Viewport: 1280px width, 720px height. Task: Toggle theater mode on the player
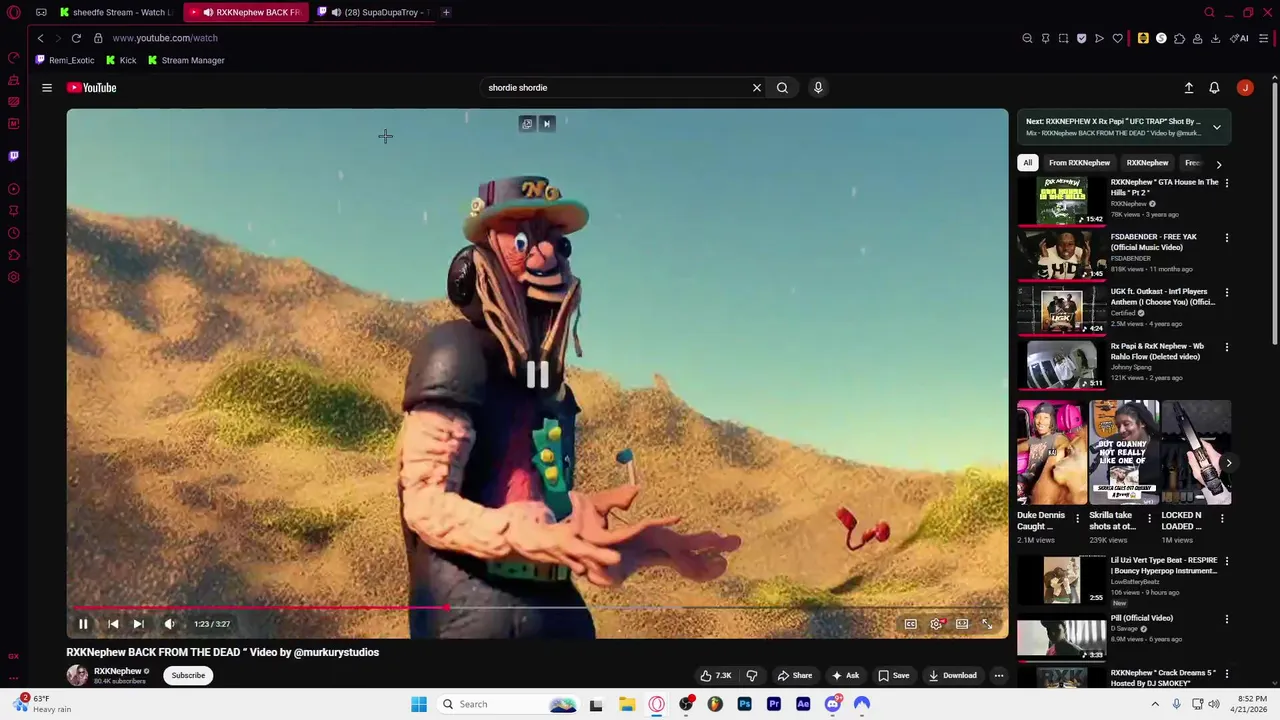pyautogui.click(x=962, y=624)
